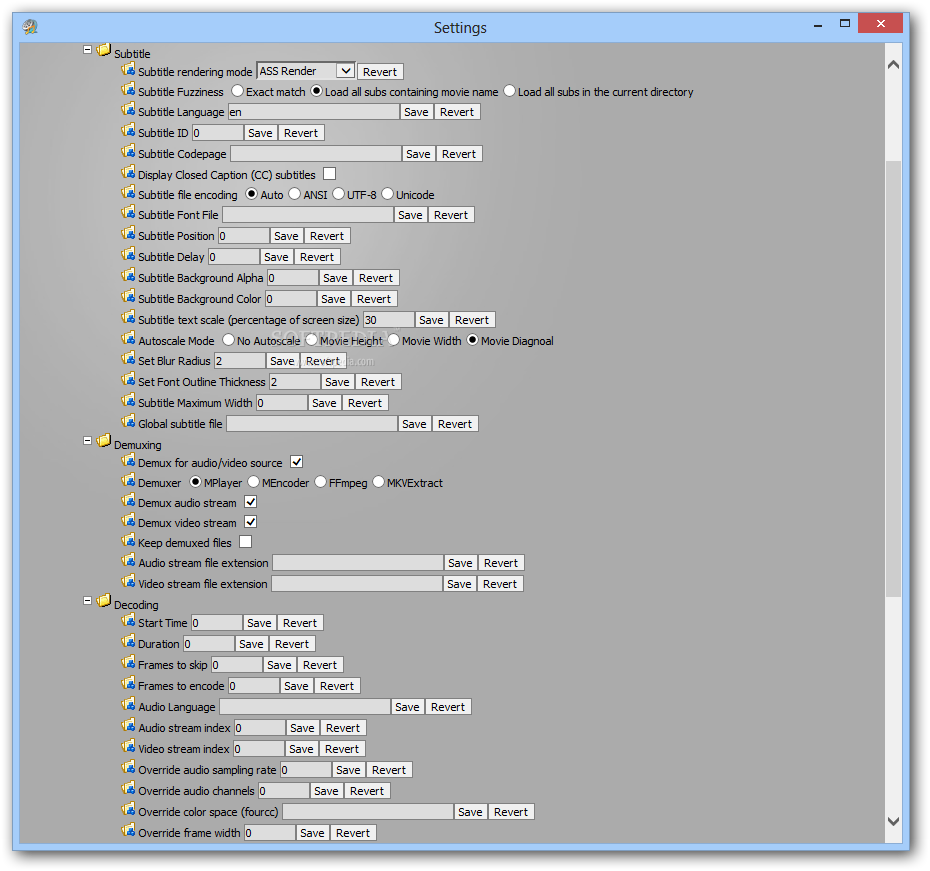Click the icon beside Subtitle Background Alpha

coord(128,276)
